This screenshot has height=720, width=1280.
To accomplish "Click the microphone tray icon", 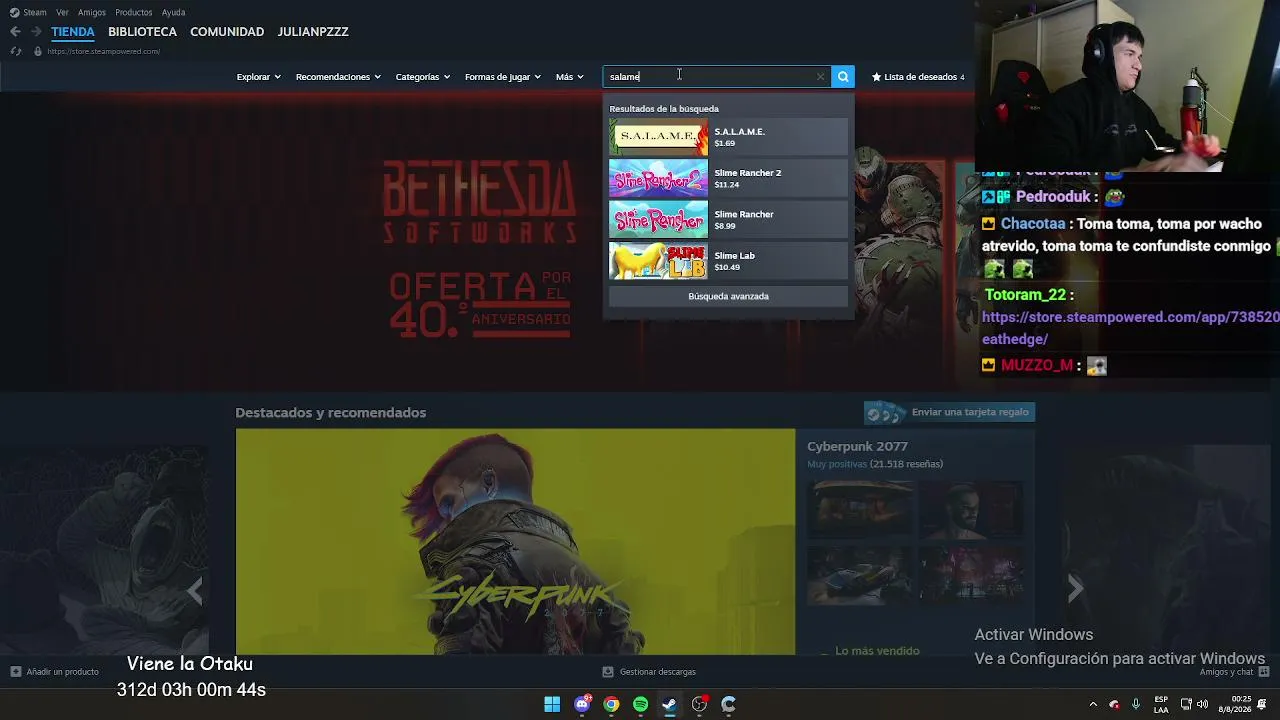I will coord(1135,704).
